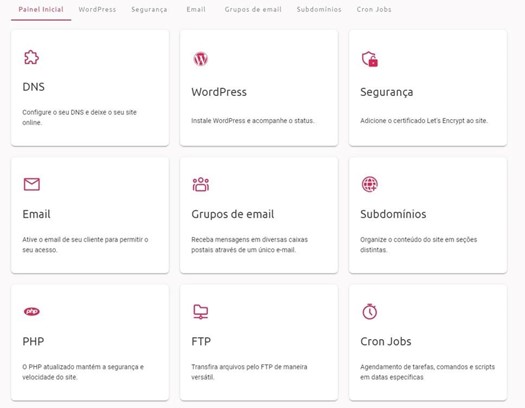
Task: Switch to the Cron Jobs tab
Action: point(374,9)
